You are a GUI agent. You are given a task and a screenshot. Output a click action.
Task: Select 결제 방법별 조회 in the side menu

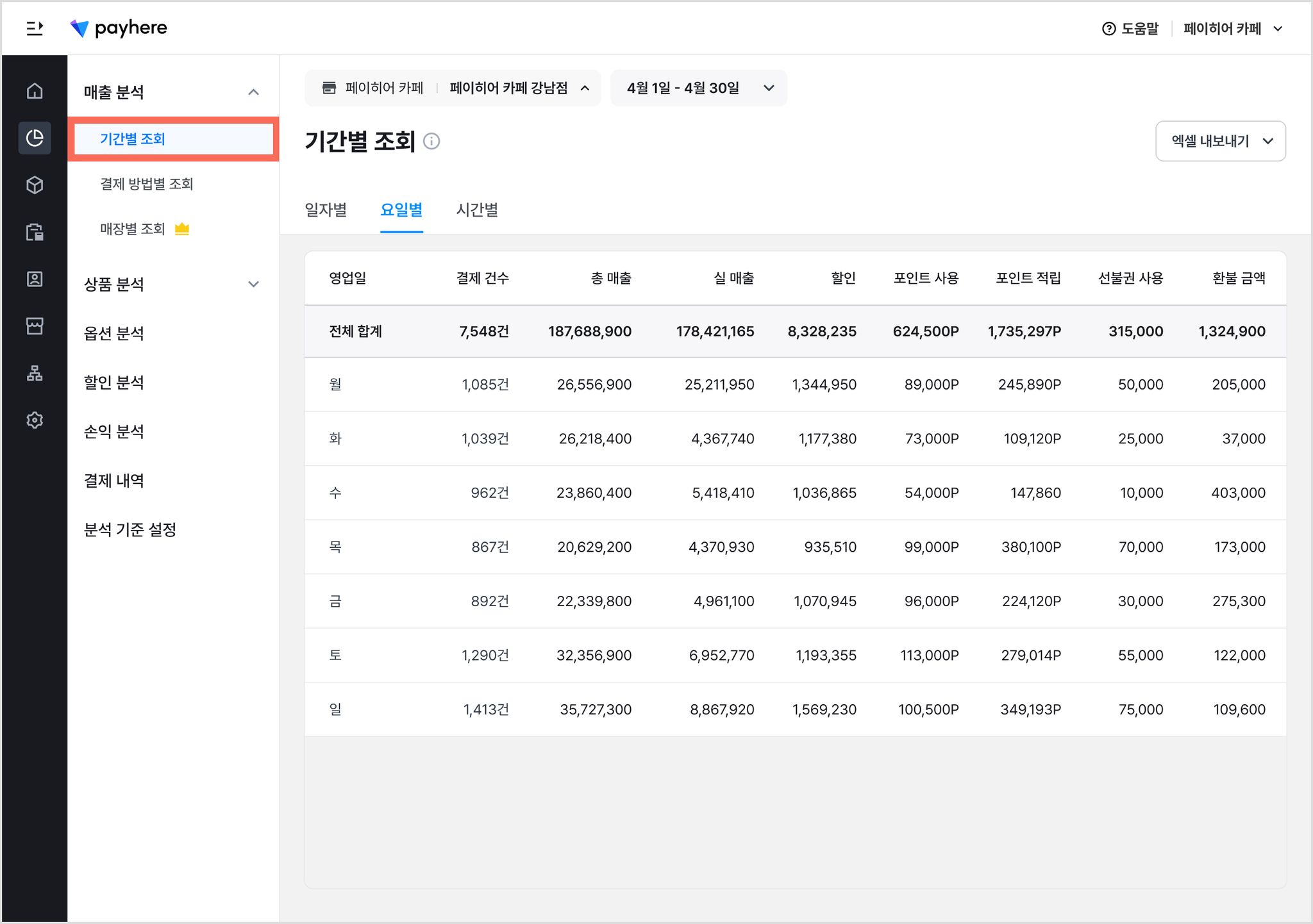[x=147, y=184]
